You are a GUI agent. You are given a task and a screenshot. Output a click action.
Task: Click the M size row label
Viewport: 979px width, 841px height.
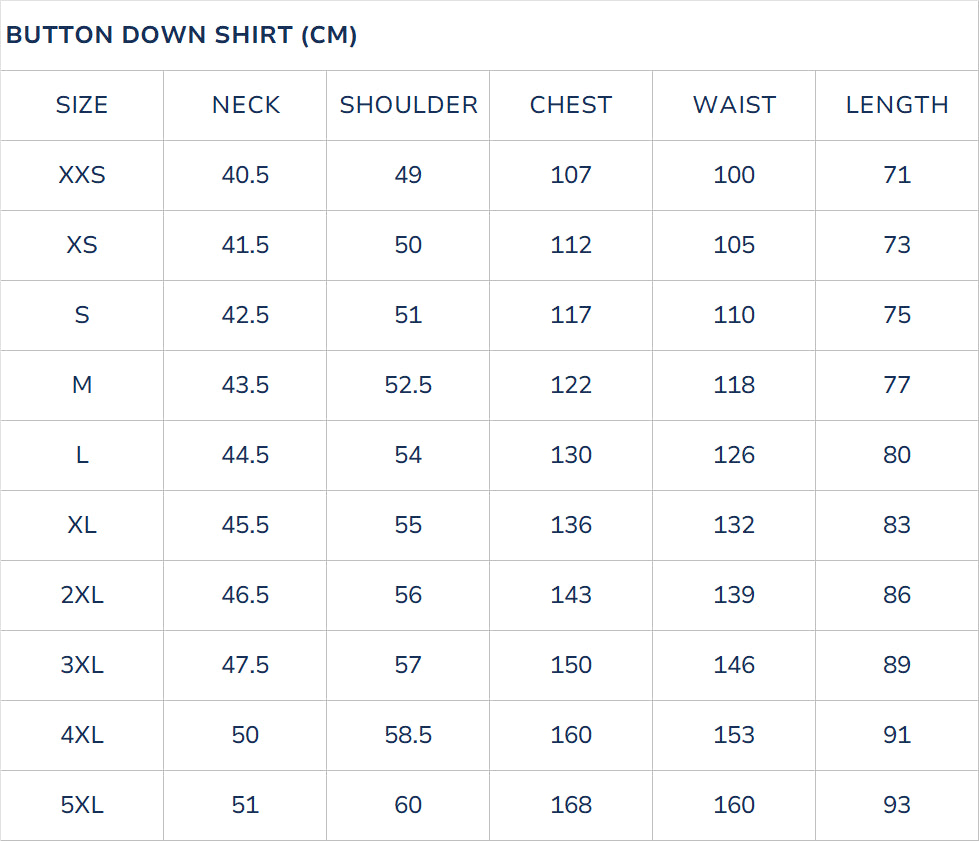tap(82, 385)
